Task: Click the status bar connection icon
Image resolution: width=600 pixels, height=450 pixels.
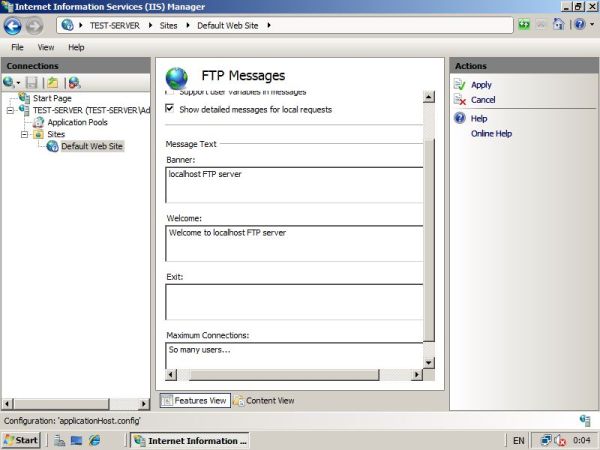Action: click(585, 420)
